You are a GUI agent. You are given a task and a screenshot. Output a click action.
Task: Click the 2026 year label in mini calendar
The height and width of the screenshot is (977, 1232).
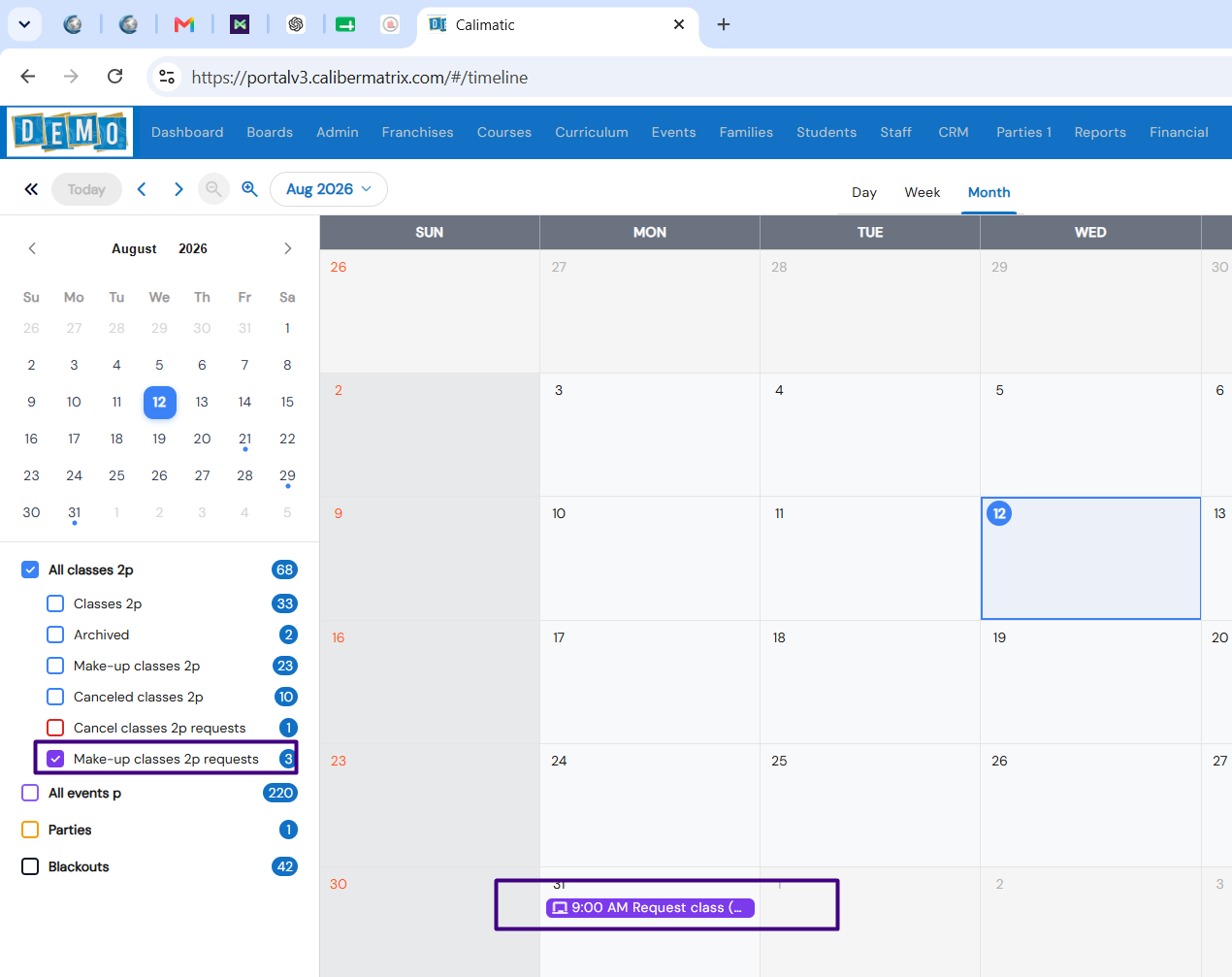pos(193,248)
